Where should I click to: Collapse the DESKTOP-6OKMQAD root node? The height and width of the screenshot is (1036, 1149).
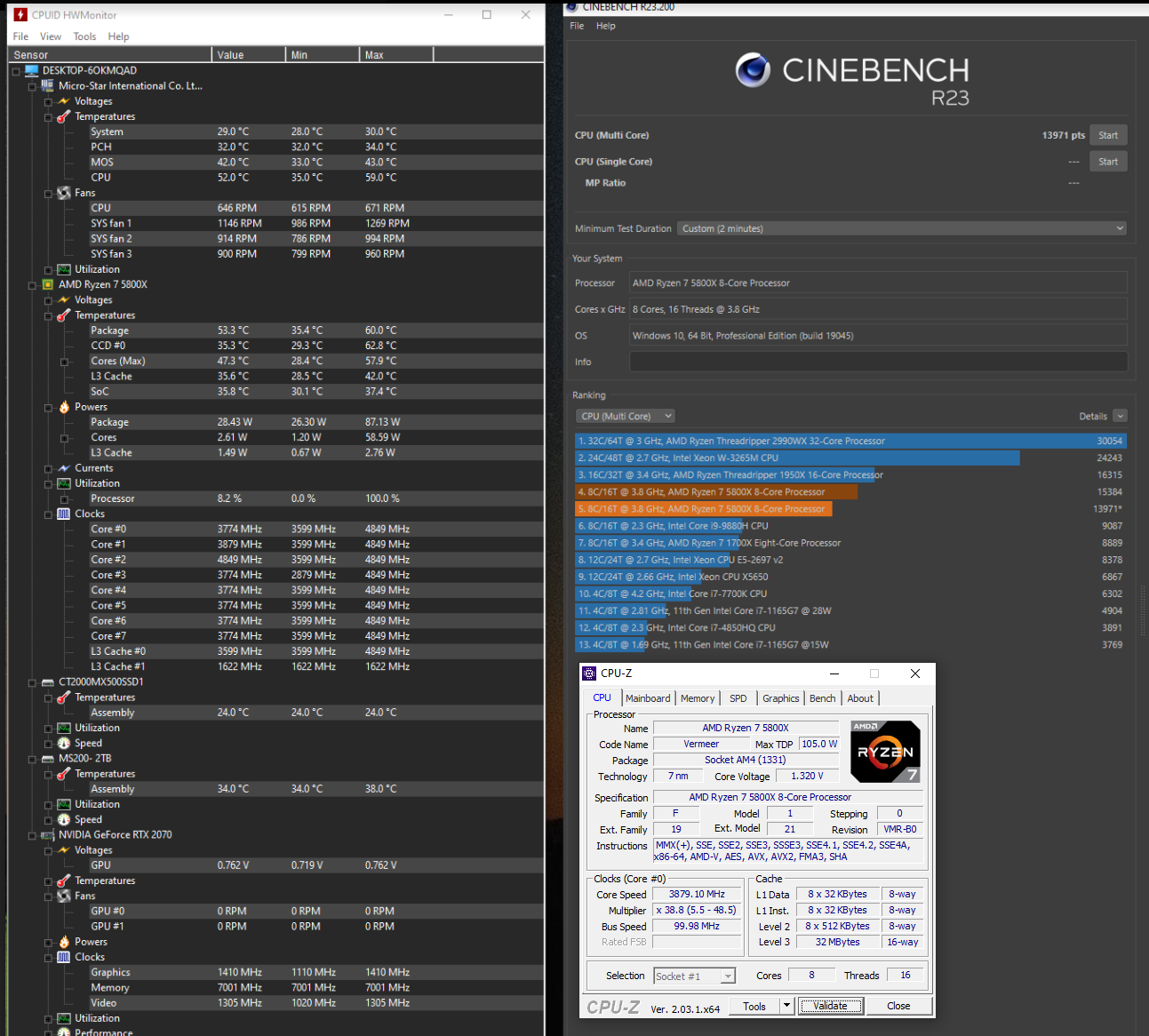16,71
